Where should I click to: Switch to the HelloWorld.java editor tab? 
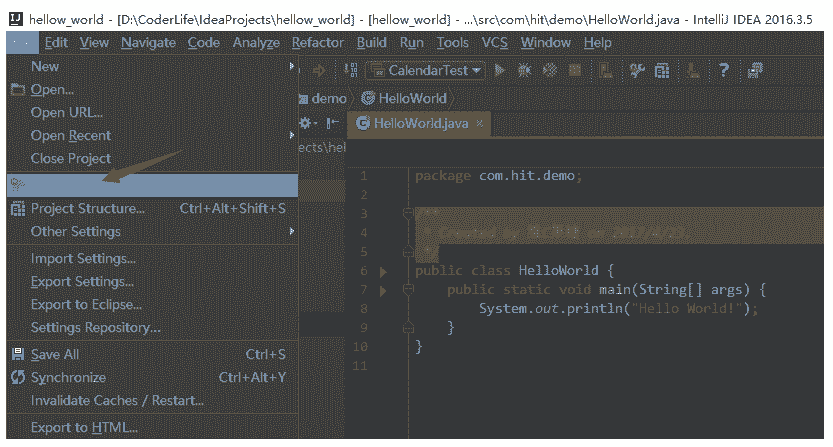tap(419, 123)
